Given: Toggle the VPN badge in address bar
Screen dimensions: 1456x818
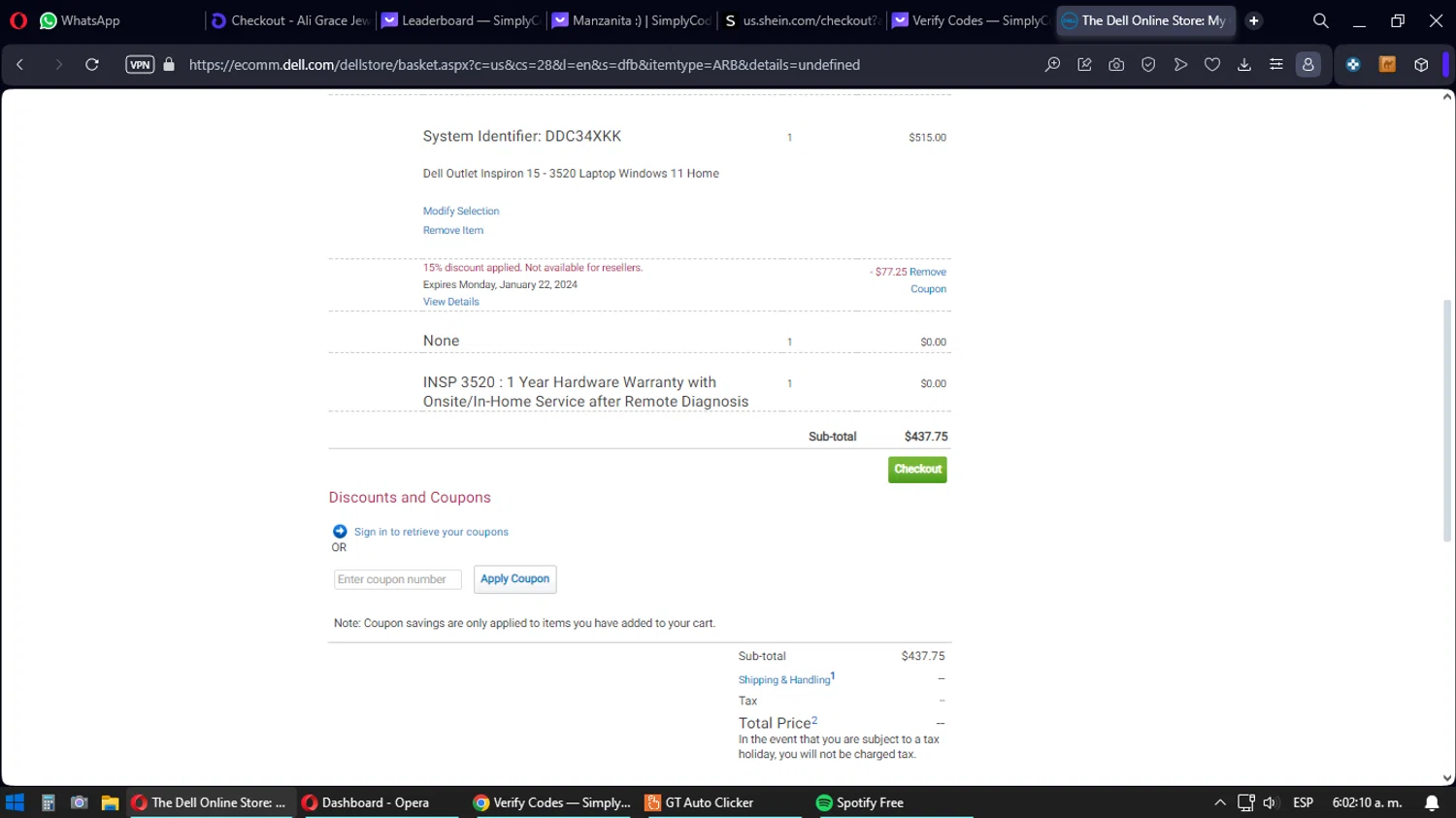Looking at the screenshot, I should pos(140,64).
